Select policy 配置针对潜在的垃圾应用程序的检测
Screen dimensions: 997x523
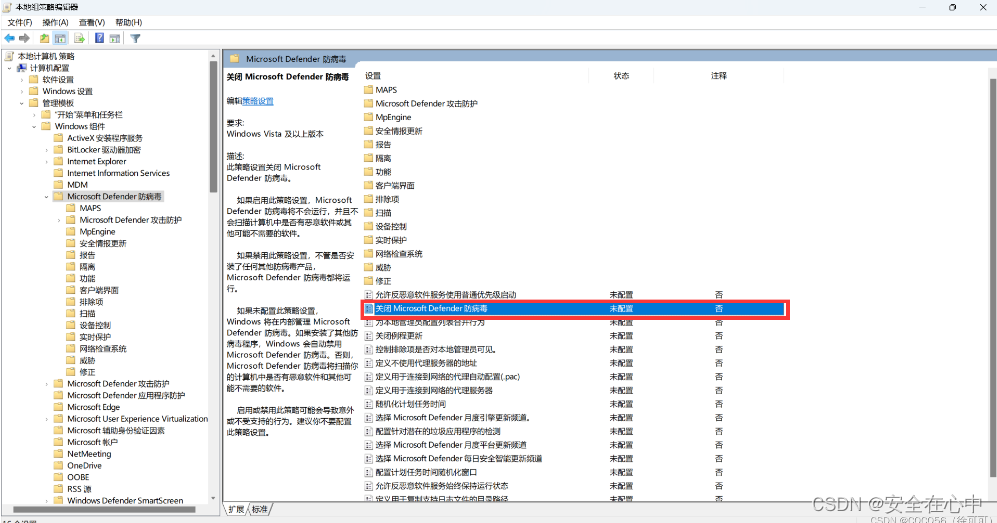437,431
